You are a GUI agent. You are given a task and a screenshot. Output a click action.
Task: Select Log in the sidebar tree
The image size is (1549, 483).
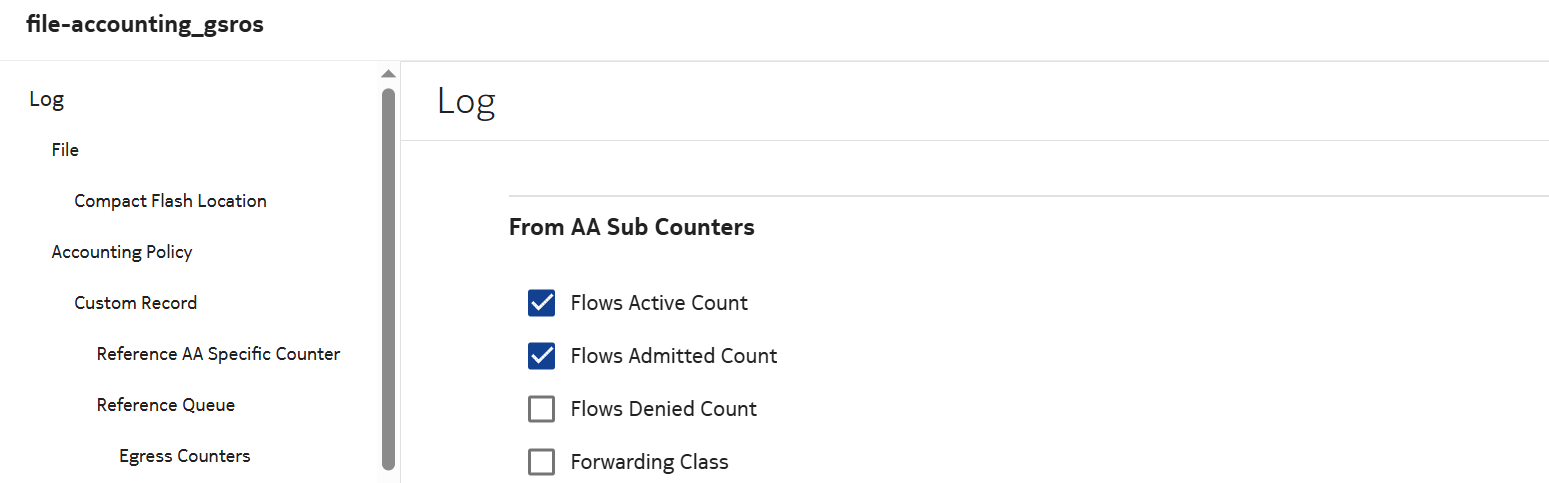47,99
